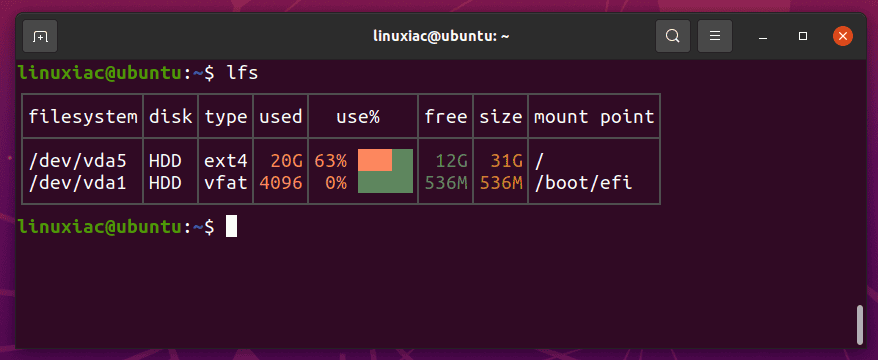Maximize the terminal window
This screenshot has width=878, height=360.
click(803, 36)
